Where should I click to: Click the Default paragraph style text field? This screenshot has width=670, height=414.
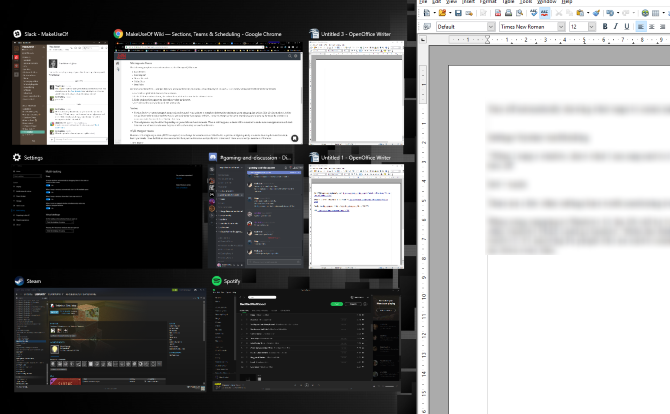click(461, 26)
